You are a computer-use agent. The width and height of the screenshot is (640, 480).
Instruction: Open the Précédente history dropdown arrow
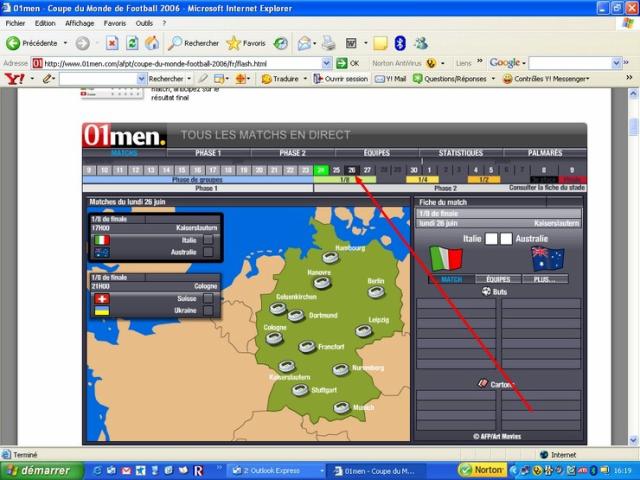[x=65, y=43]
